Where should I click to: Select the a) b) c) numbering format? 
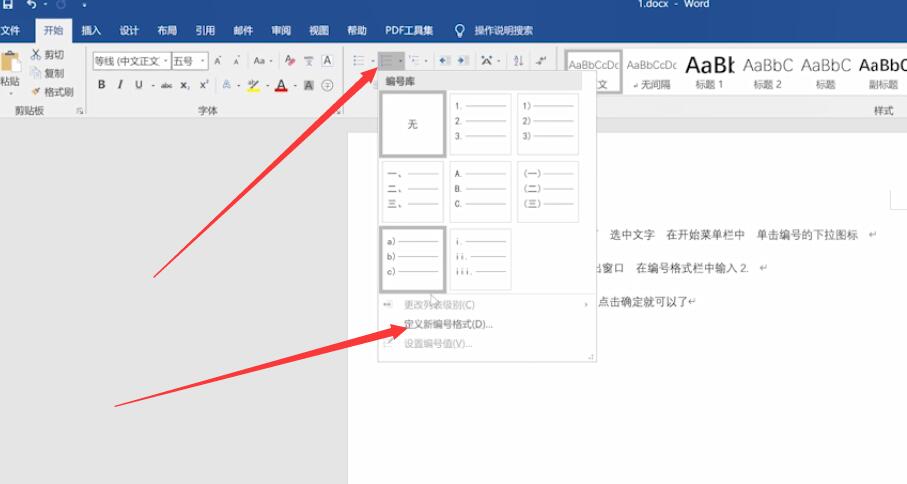412,259
